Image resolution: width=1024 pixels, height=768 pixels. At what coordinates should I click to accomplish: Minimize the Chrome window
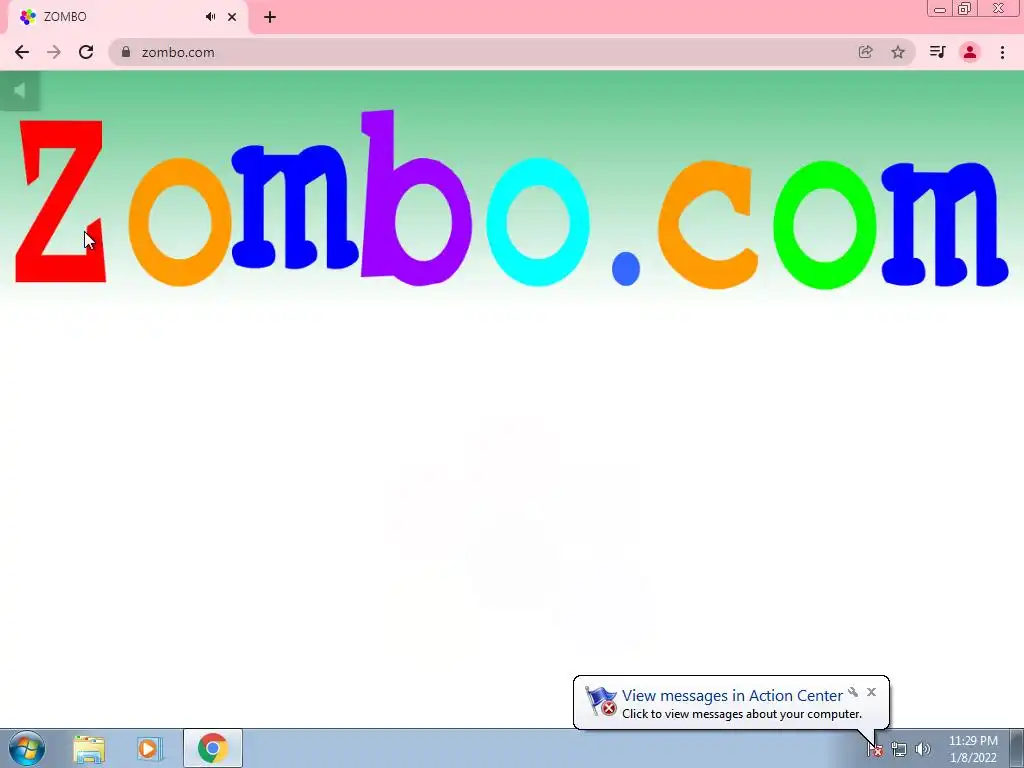click(x=940, y=9)
